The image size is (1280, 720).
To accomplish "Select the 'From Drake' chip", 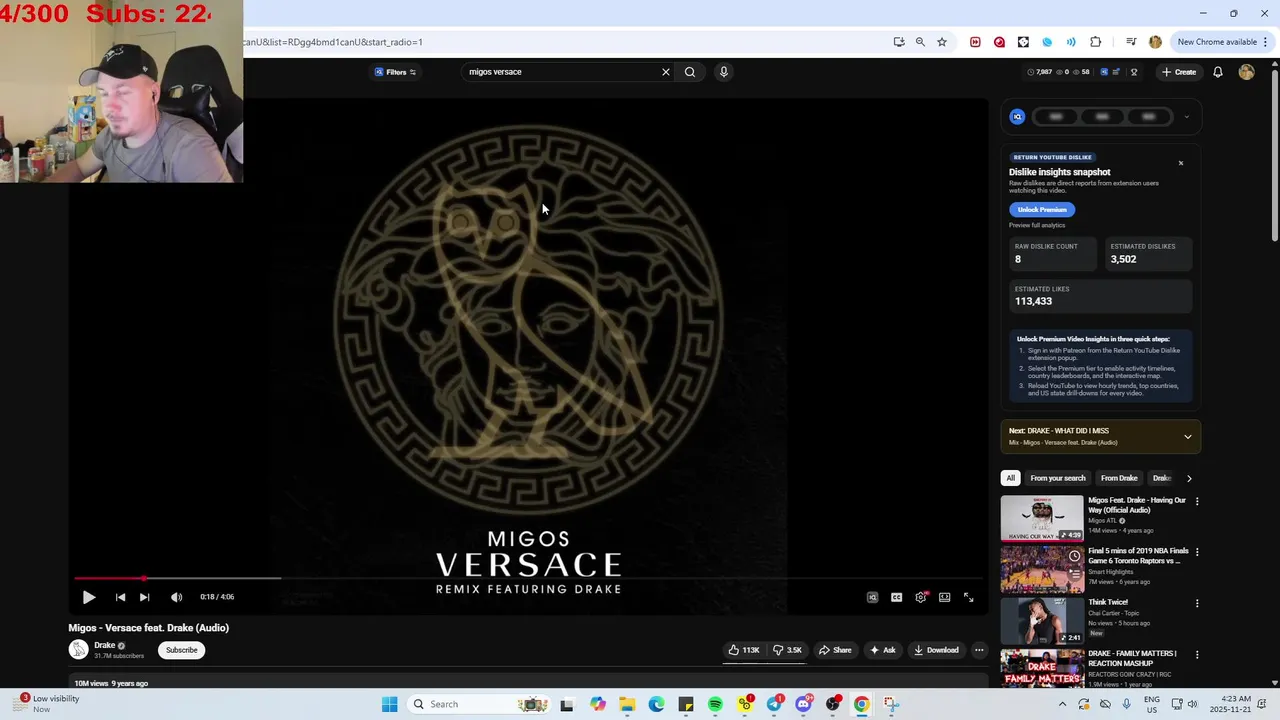I will (x=1119, y=478).
